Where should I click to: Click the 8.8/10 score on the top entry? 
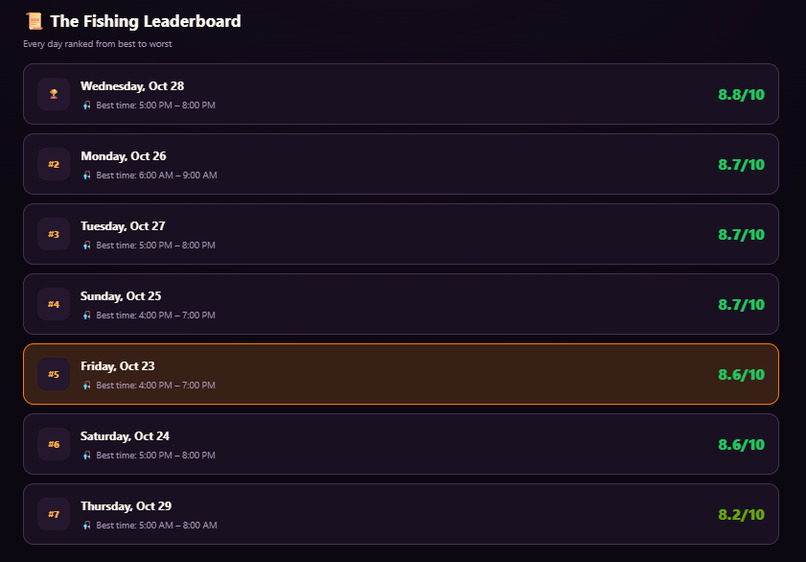[741, 95]
